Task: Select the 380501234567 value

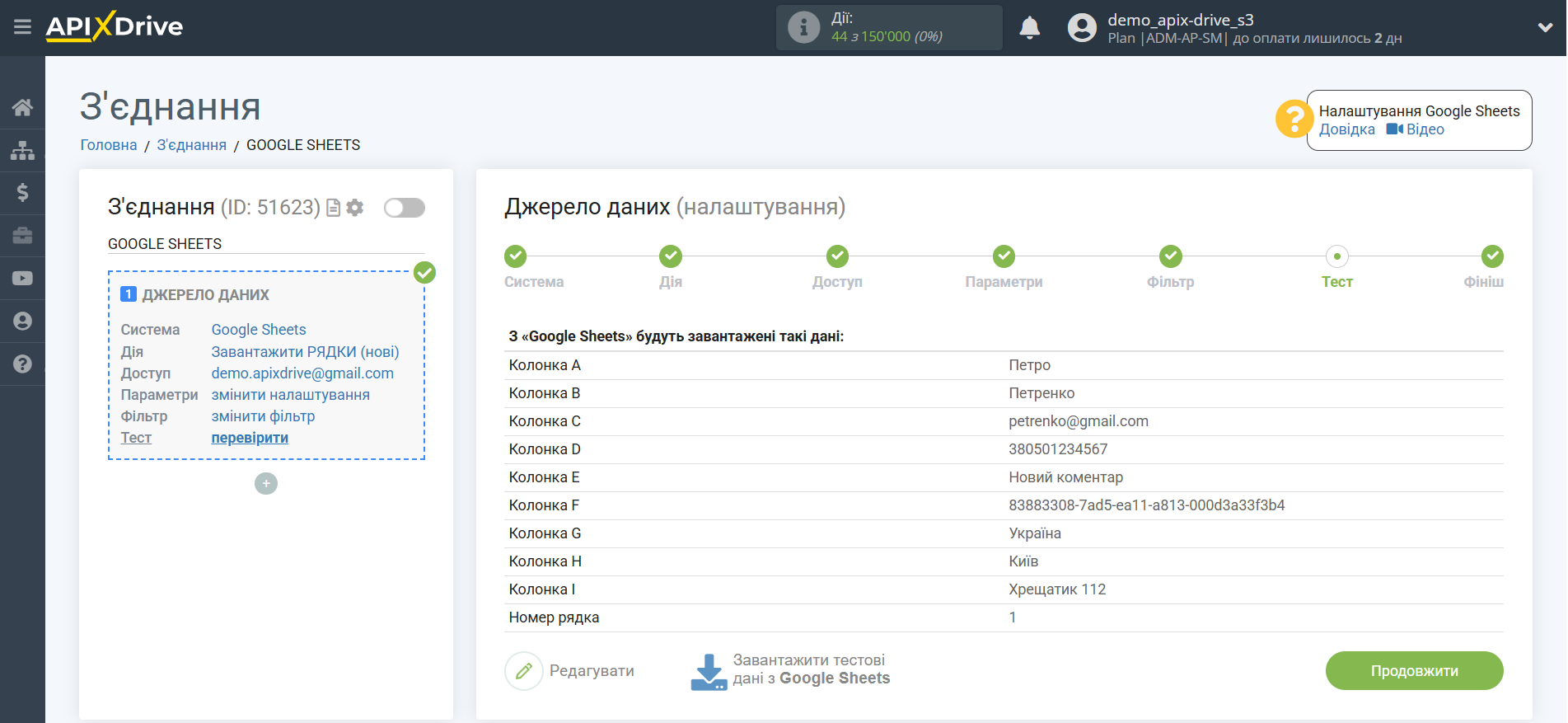Action: click(x=1058, y=449)
